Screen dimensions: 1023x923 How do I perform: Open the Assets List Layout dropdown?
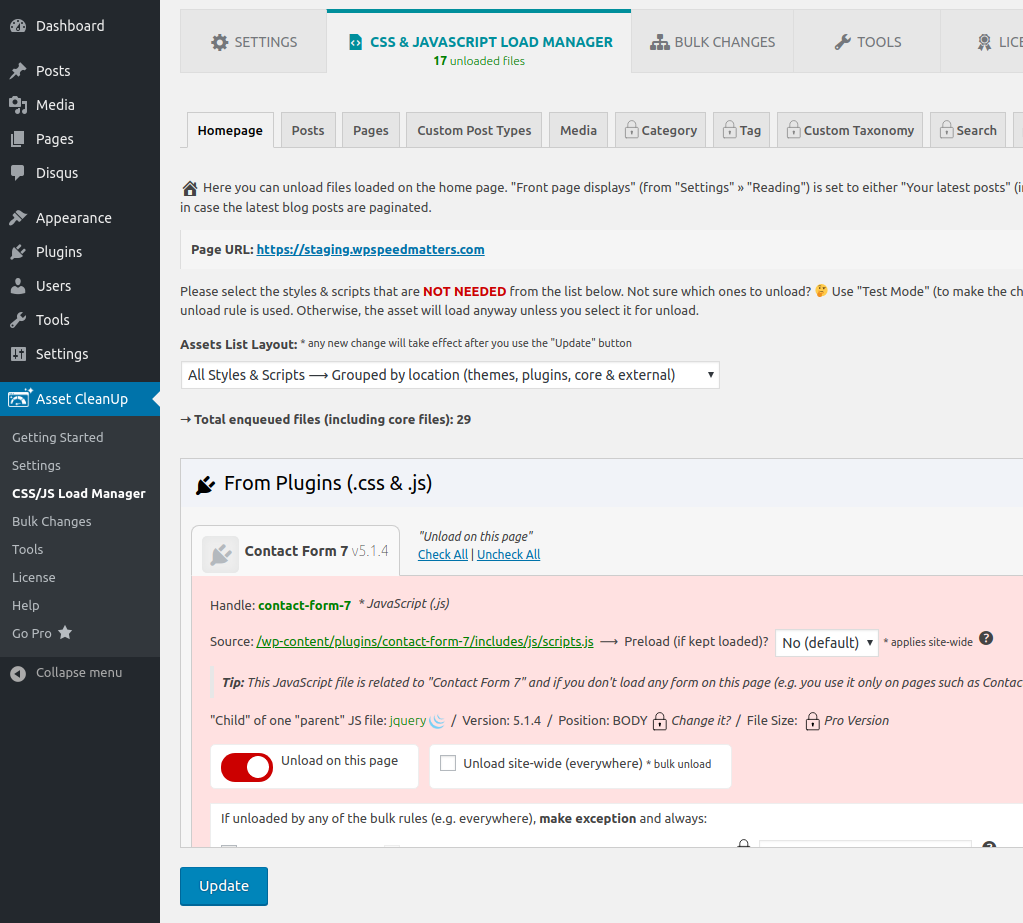click(450, 375)
